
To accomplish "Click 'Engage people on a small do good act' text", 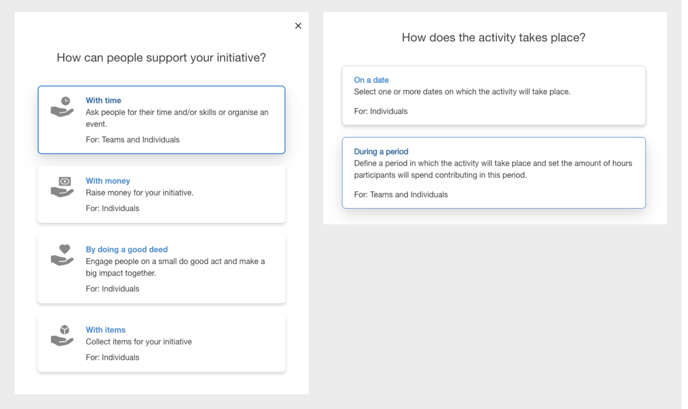I will pyautogui.click(x=175, y=267).
